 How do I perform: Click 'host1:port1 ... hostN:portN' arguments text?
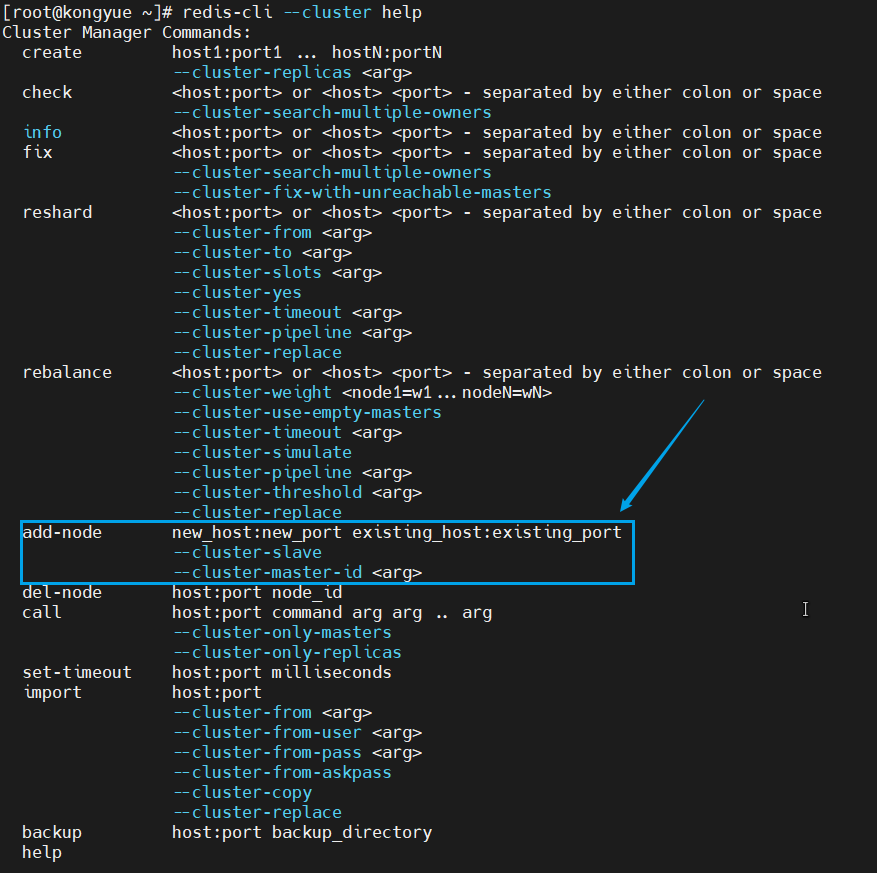click(307, 53)
